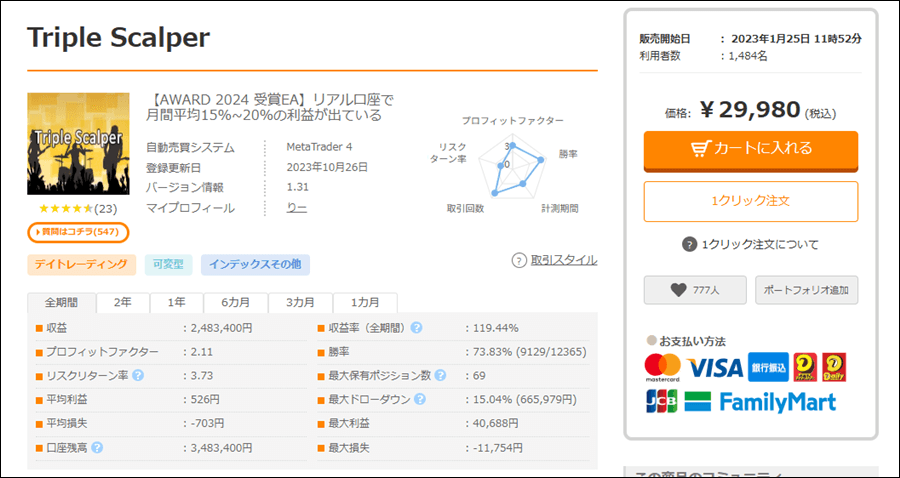Viewport: 900px width, 478px height.
Task: Click the 最大利益 value 40,688円
Action: (495, 423)
